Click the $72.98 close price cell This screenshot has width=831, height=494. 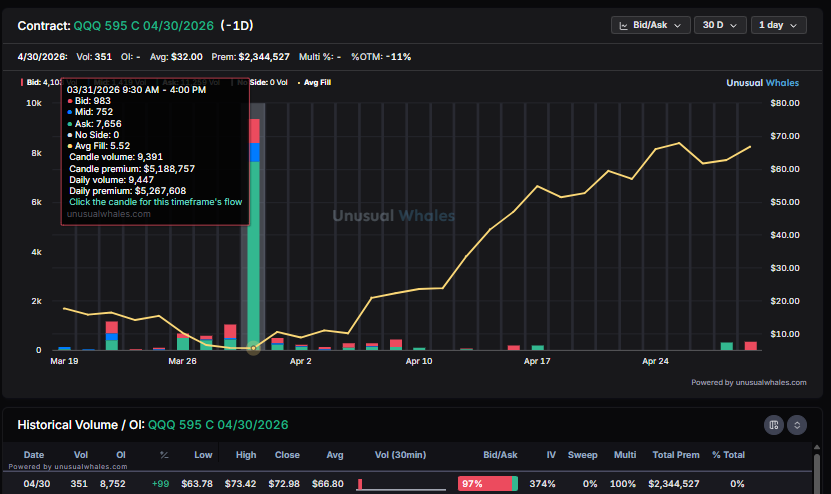click(284, 484)
